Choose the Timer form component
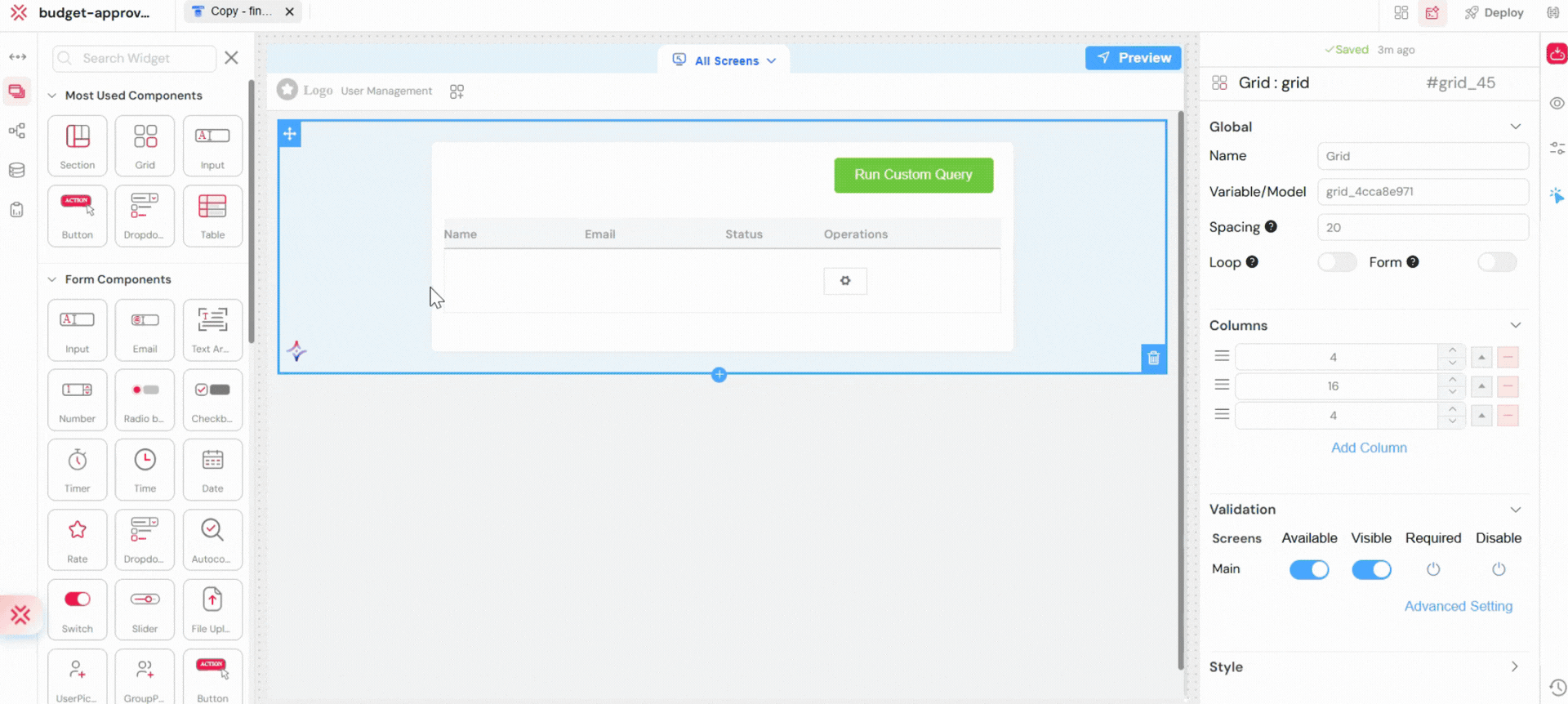 pos(78,469)
